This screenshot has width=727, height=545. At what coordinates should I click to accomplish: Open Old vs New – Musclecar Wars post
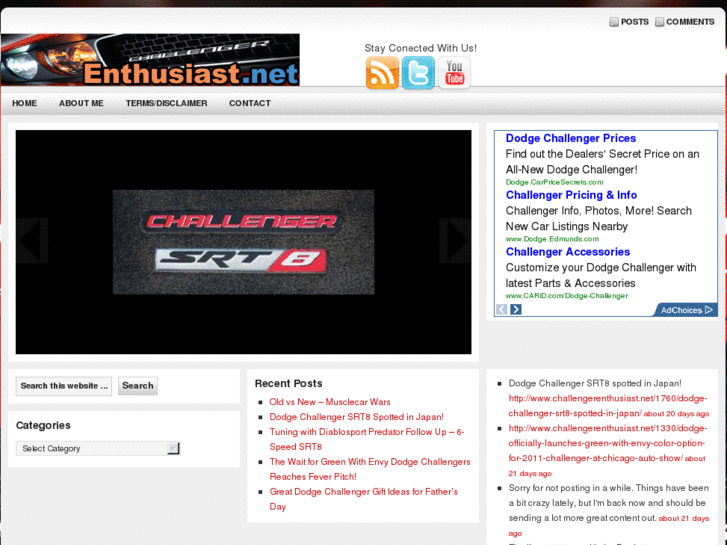[330, 402]
